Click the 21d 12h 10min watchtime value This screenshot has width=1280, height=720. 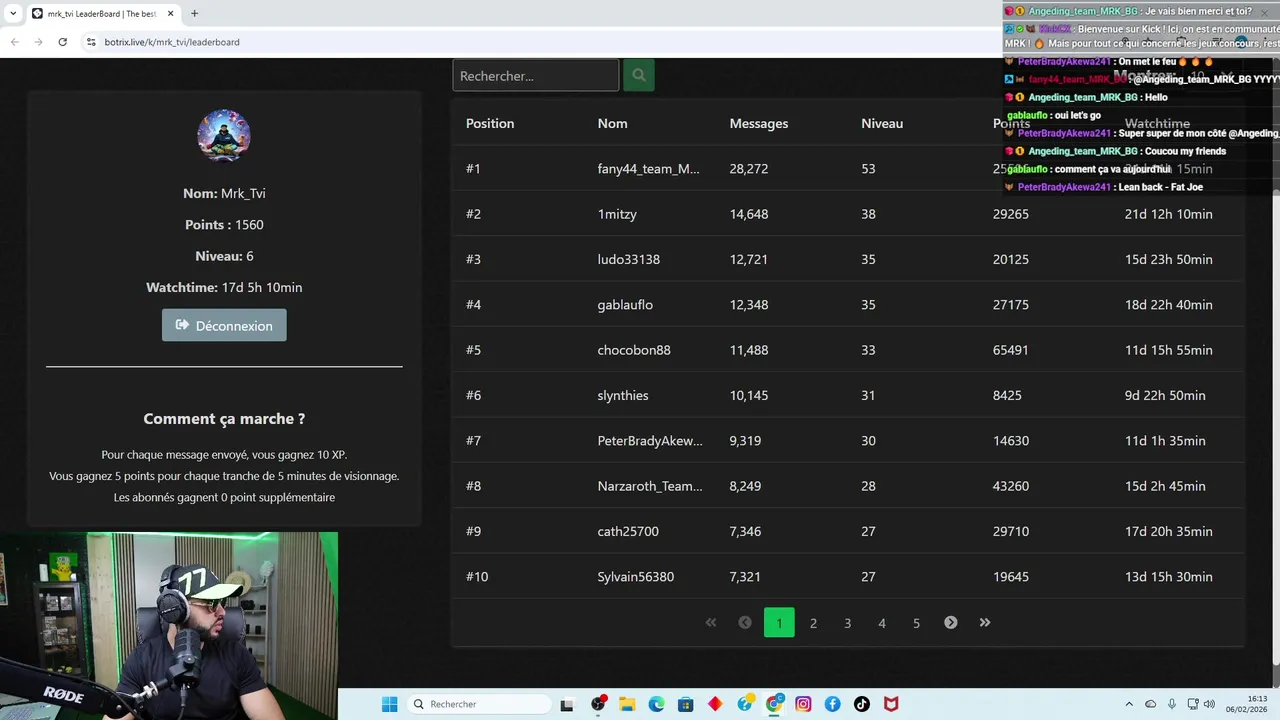tap(1169, 214)
